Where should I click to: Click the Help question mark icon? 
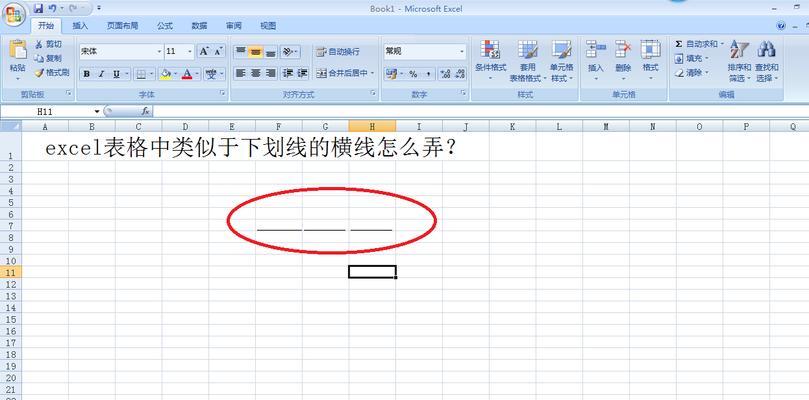point(781,26)
